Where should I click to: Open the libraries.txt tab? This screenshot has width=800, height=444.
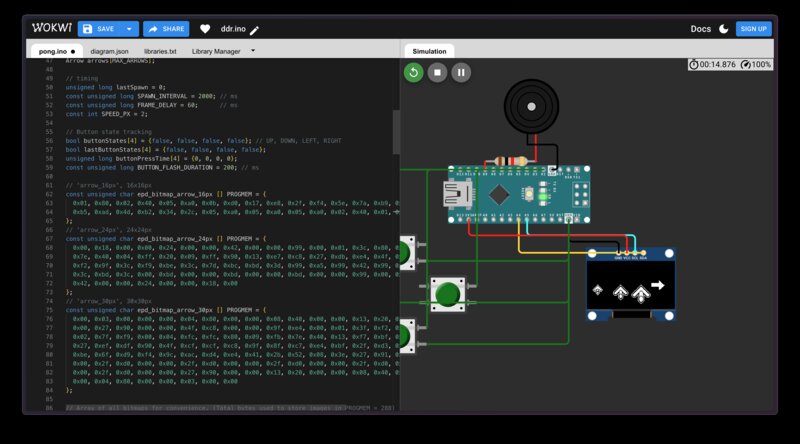(160, 50)
